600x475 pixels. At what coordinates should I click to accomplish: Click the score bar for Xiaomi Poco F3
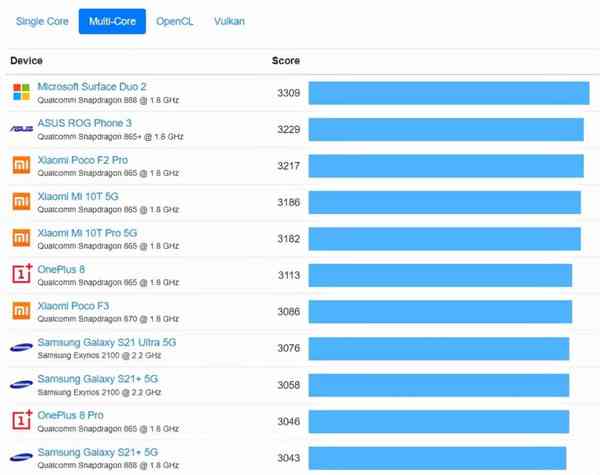click(440, 311)
